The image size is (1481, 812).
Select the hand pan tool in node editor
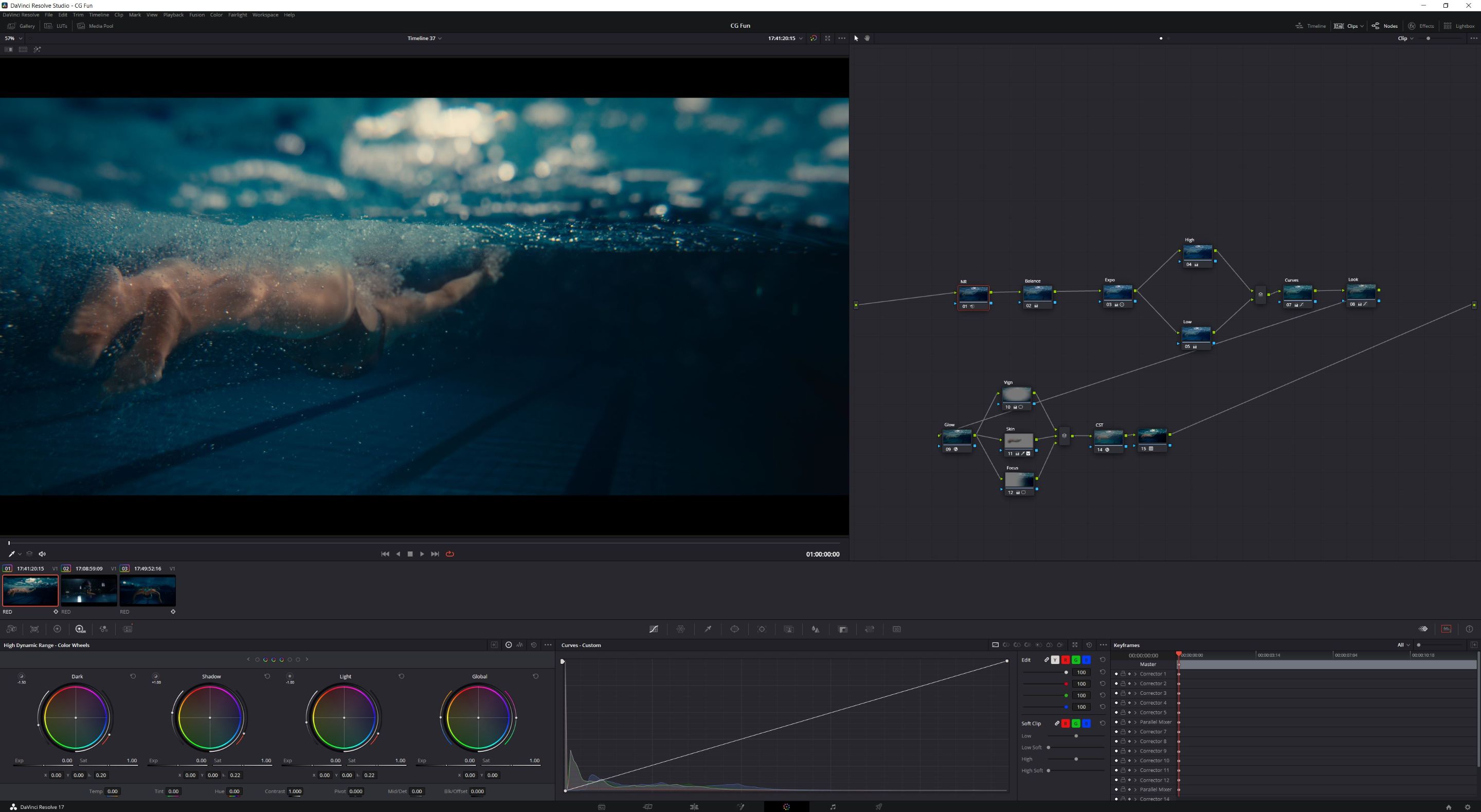(x=868, y=39)
